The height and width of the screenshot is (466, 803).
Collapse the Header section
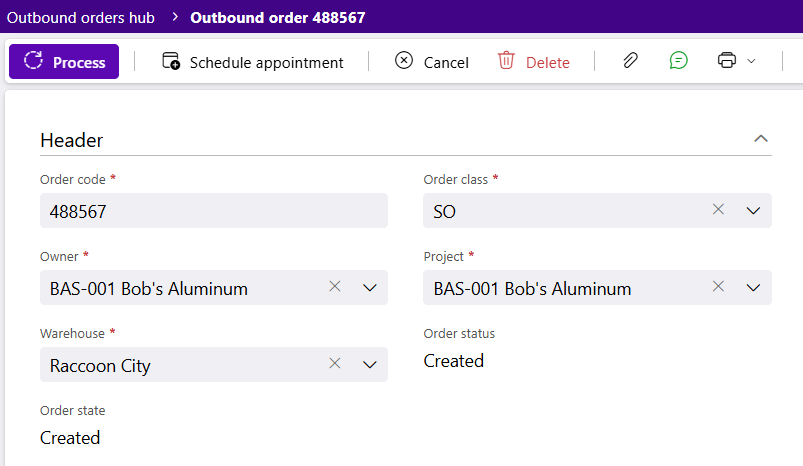point(761,138)
